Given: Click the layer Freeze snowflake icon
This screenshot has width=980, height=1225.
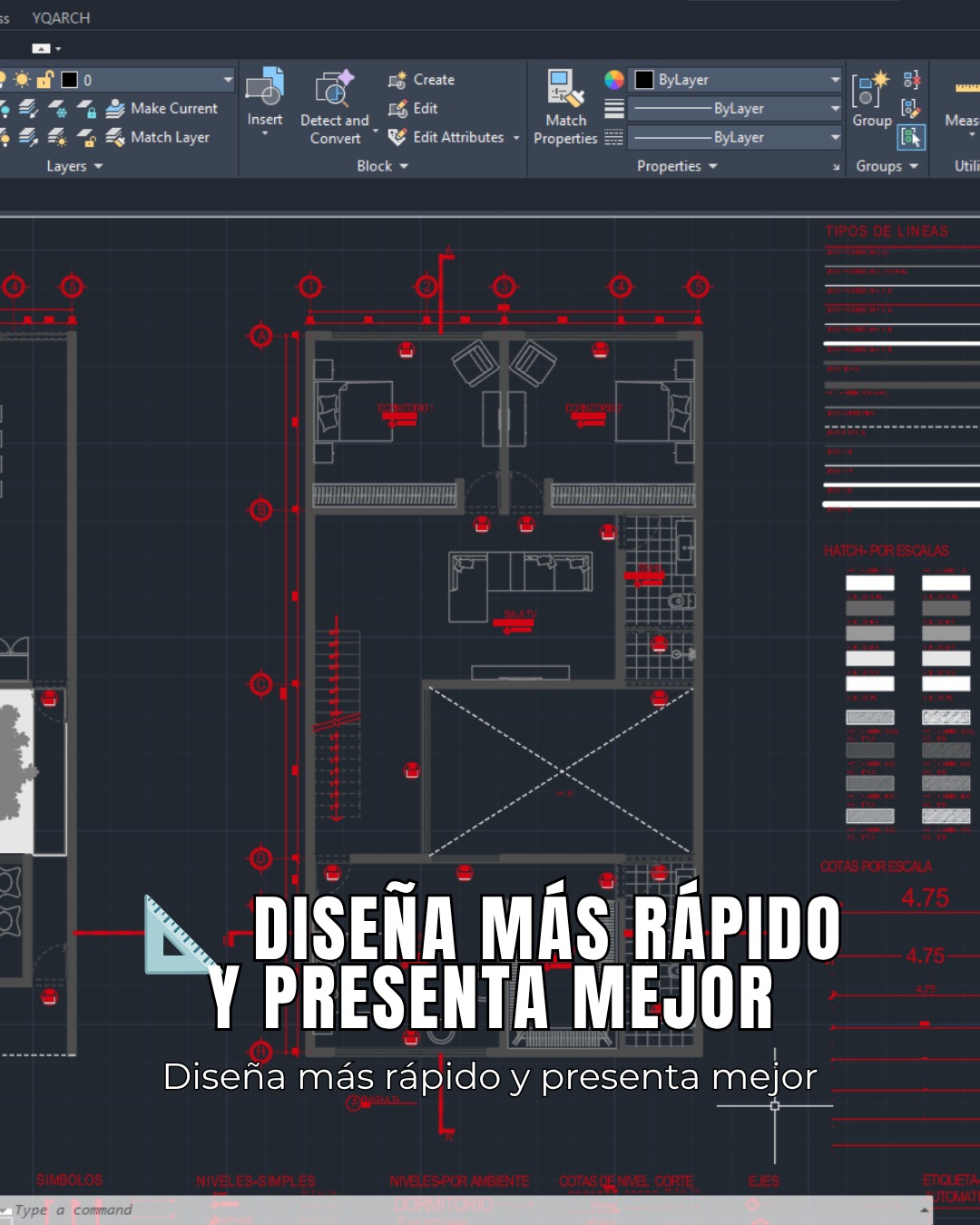Looking at the screenshot, I should (x=58, y=109).
